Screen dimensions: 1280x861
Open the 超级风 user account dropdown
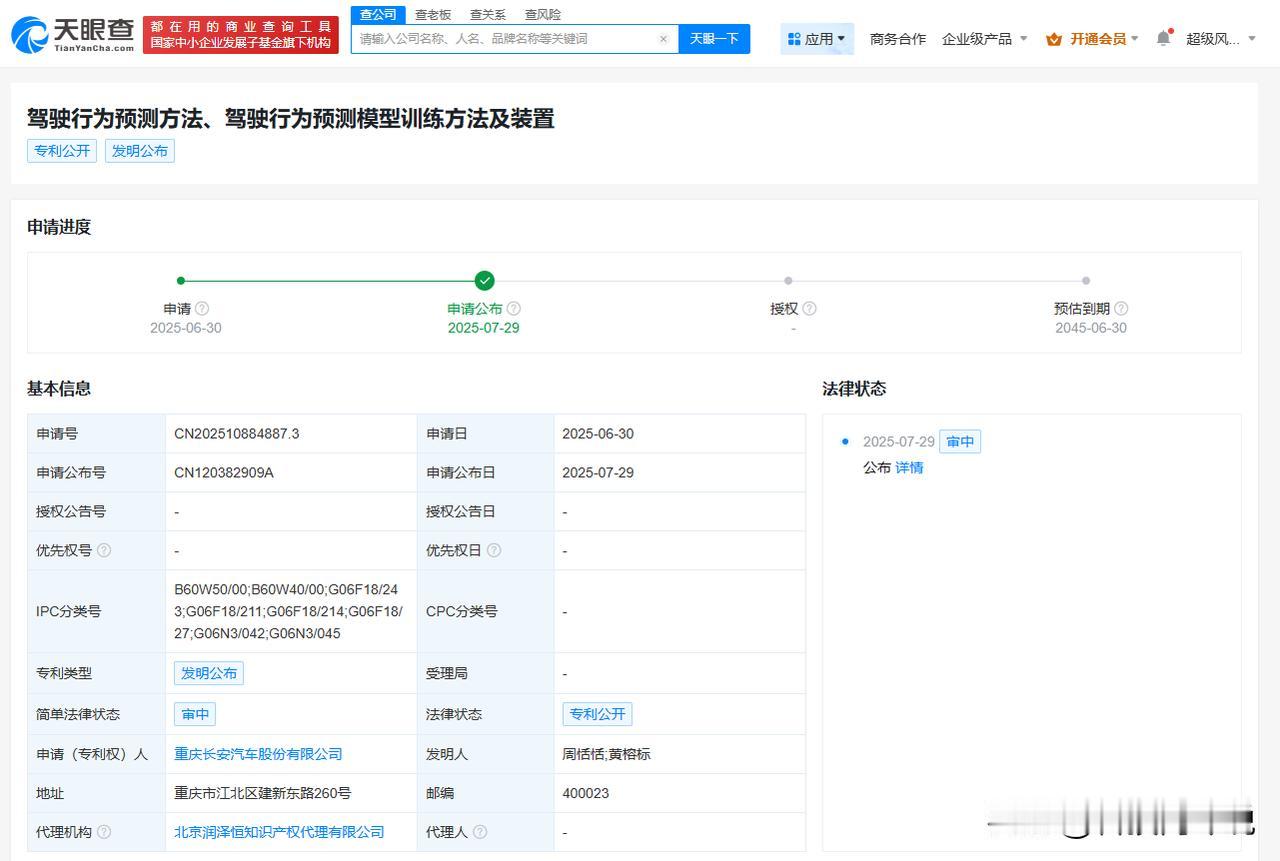click(x=1221, y=39)
